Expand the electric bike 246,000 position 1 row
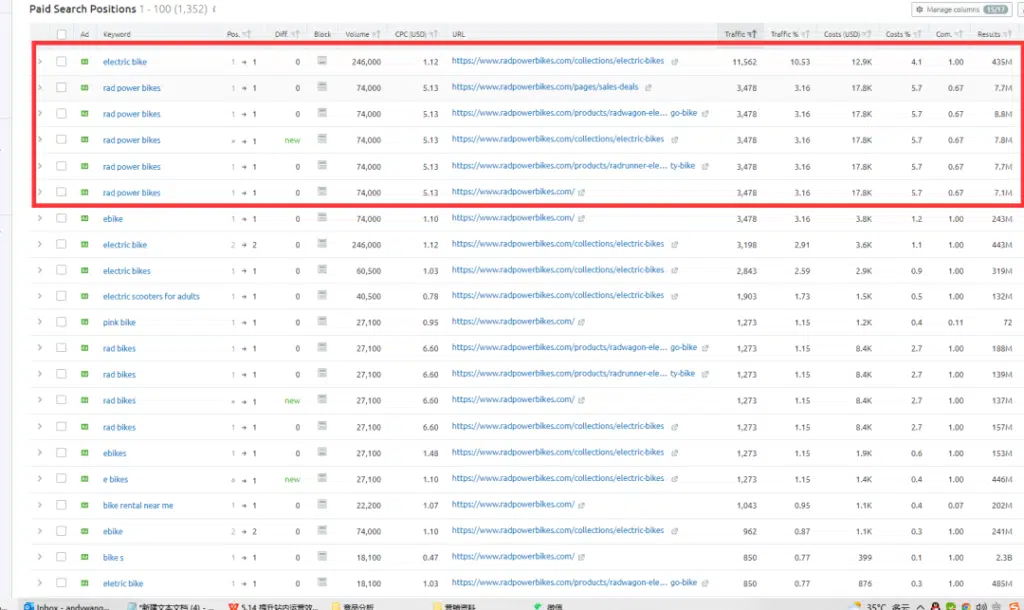This screenshot has height=610, width=1024. [40, 61]
